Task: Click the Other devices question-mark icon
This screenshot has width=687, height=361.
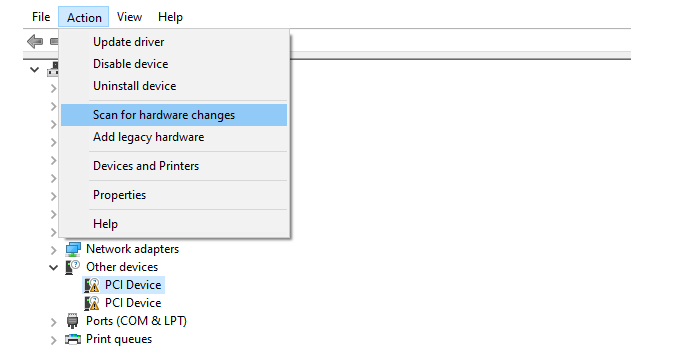Action: 72,267
